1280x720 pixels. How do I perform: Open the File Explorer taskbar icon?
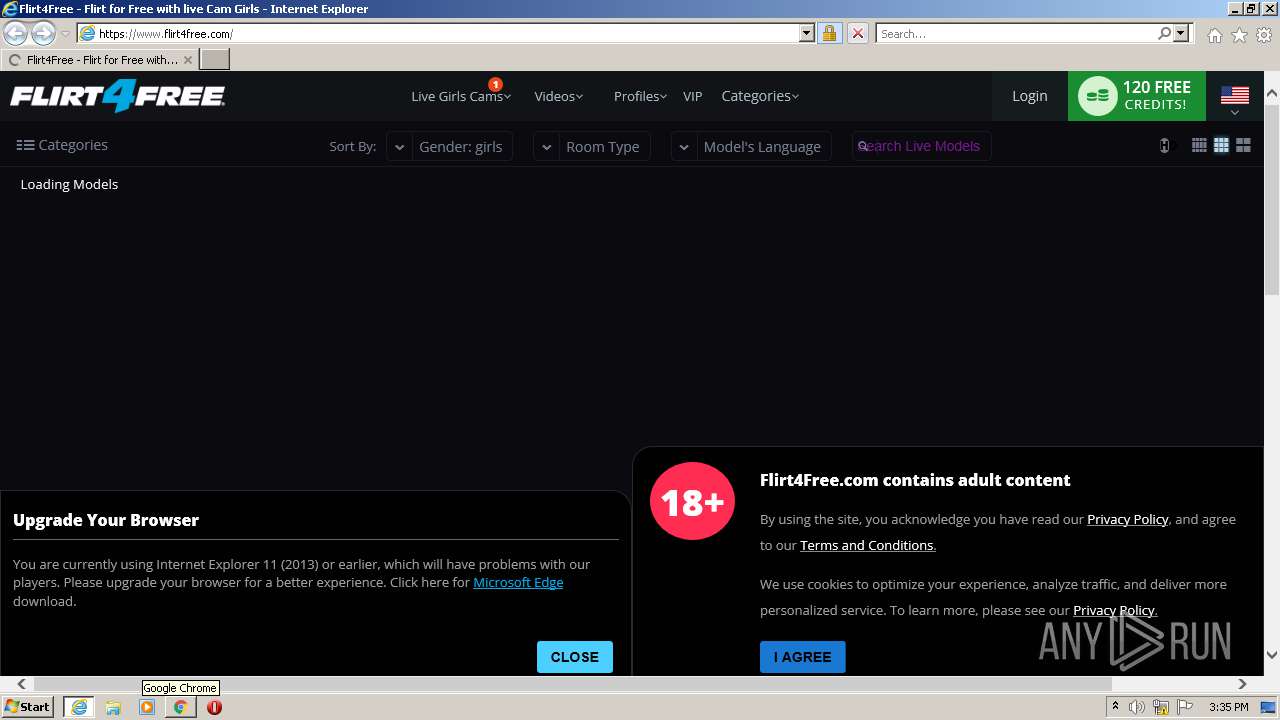tap(113, 707)
